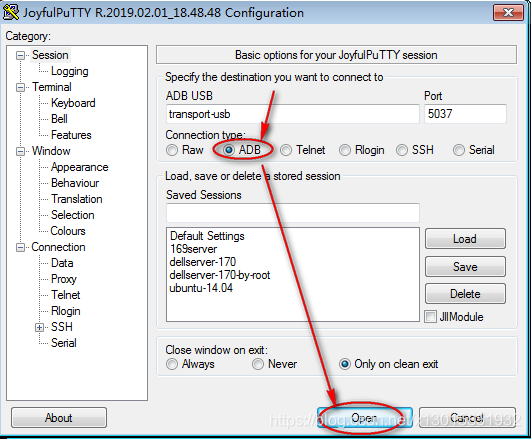531x439 pixels.
Task: Select Features in the category tree
Action: tap(71, 135)
